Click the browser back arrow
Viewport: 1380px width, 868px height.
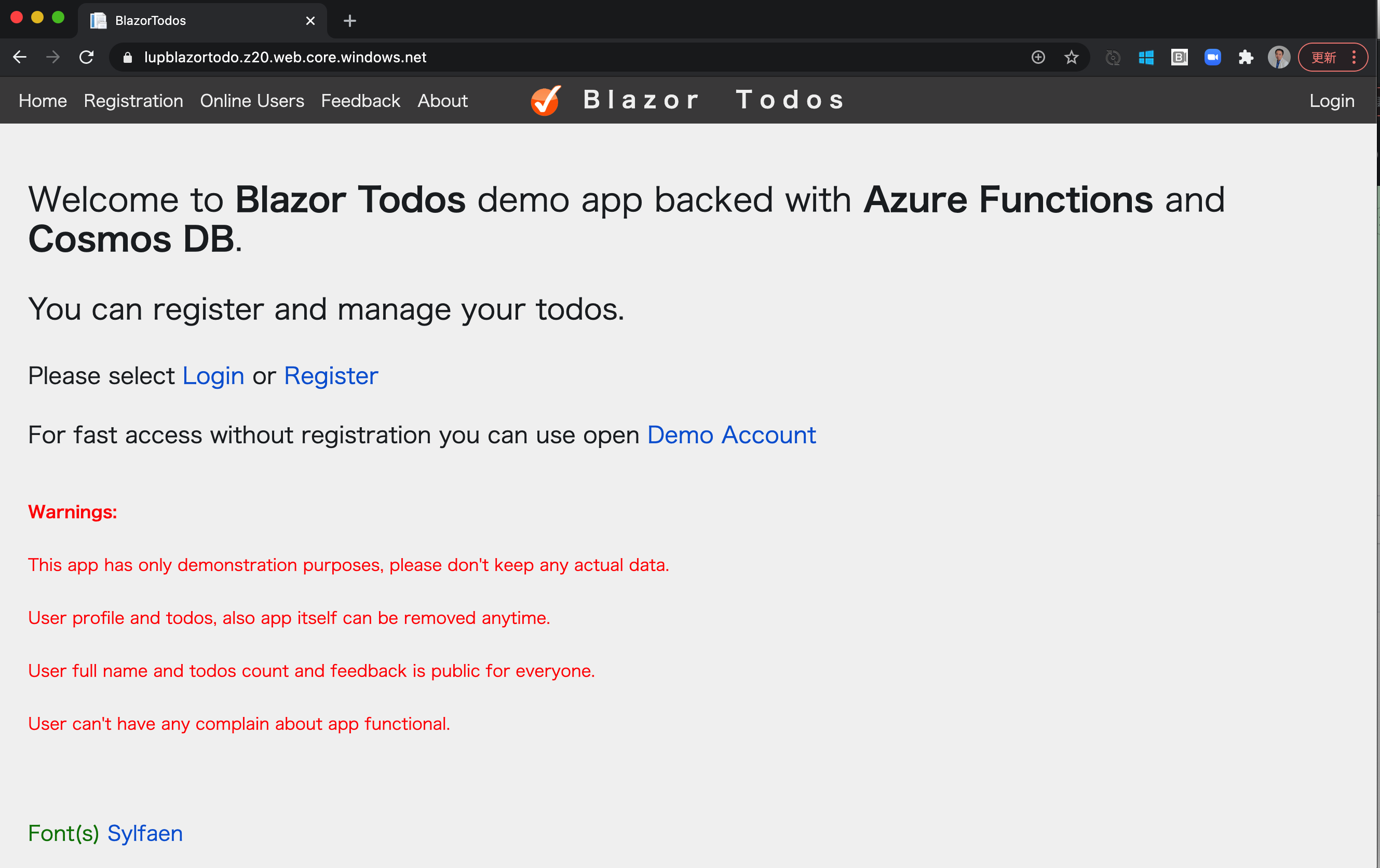(x=20, y=57)
